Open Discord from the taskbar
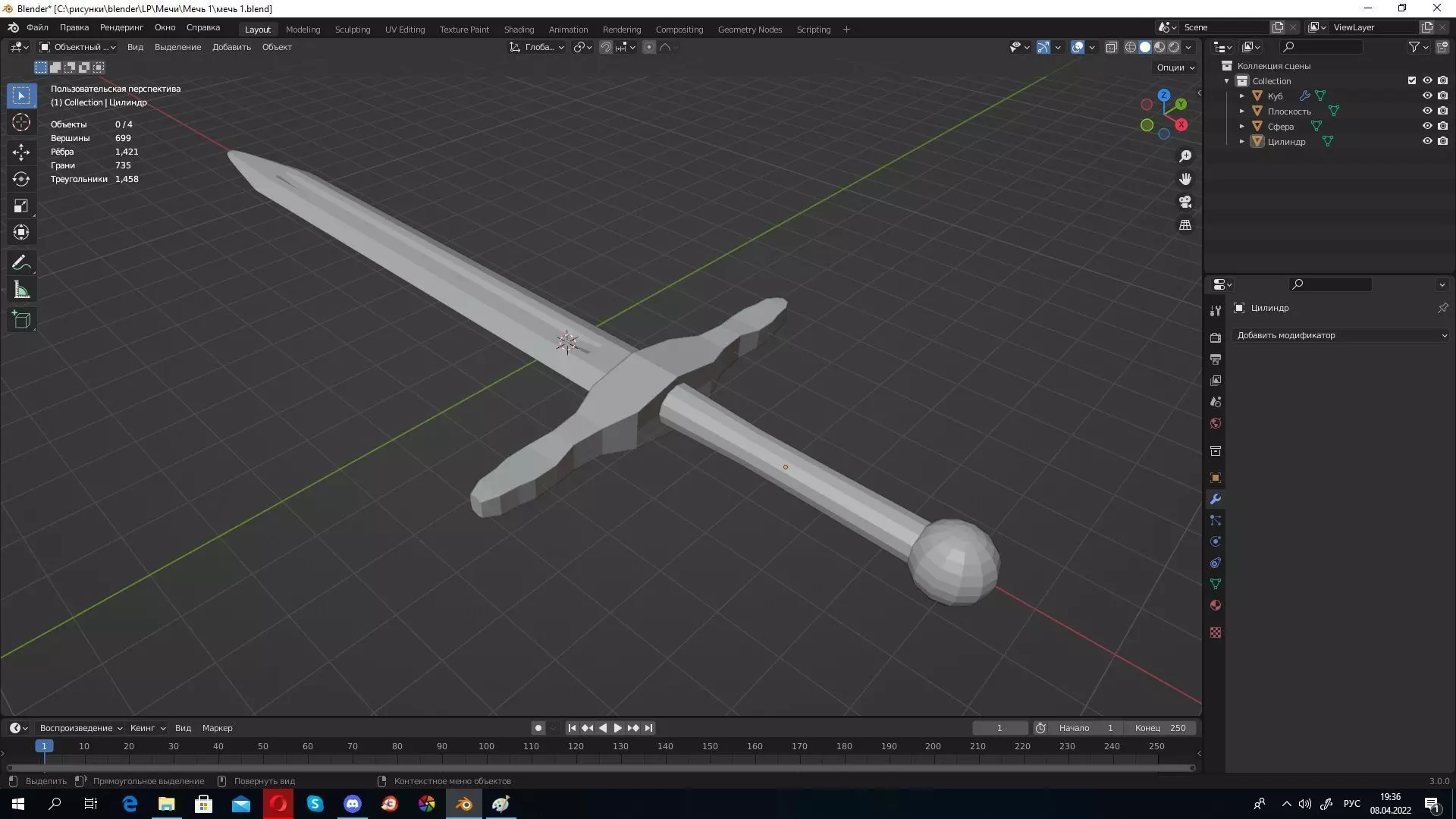The image size is (1456, 819). (353, 804)
